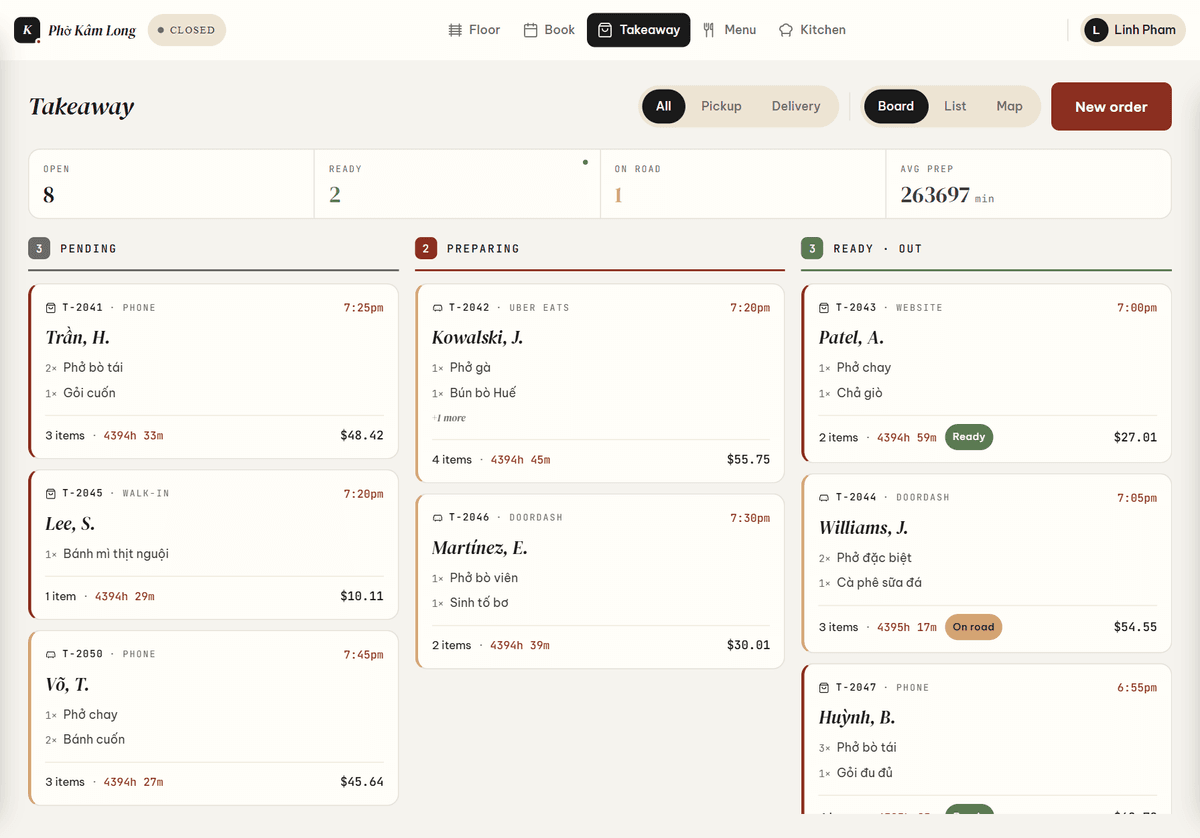The height and width of the screenshot is (838, 1200).
Task: Create a New order
Action: click(x=1111, y=106)
